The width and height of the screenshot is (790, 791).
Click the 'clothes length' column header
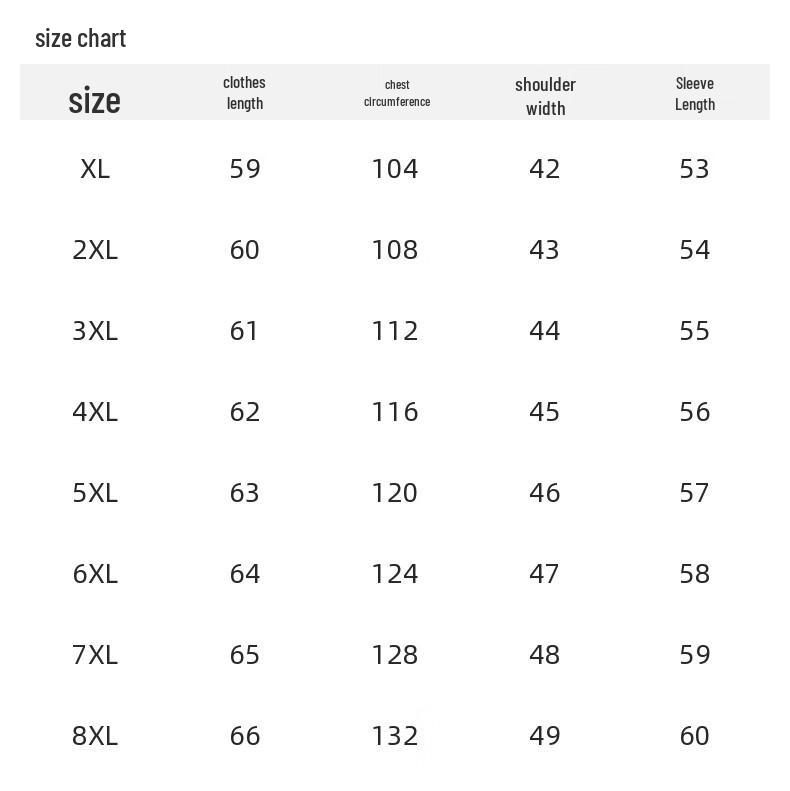point(244,93)
